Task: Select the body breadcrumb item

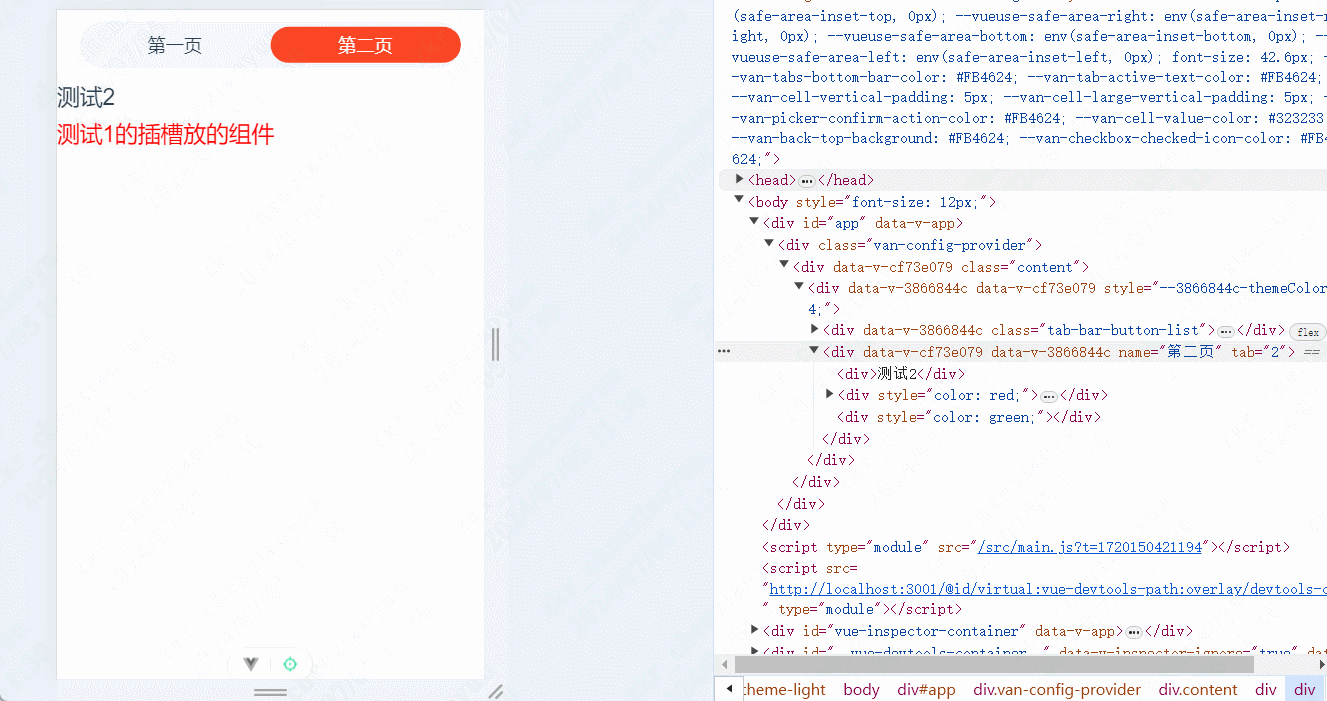Action: pyautogui.click(x=861, y=690)
